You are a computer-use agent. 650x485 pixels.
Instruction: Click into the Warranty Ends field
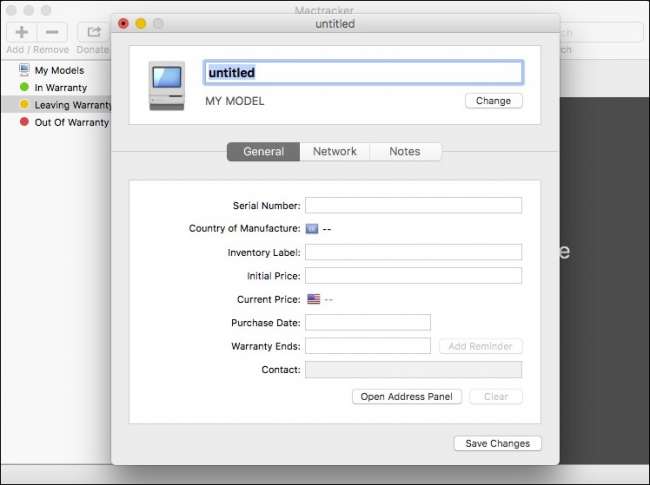(368, 346)
